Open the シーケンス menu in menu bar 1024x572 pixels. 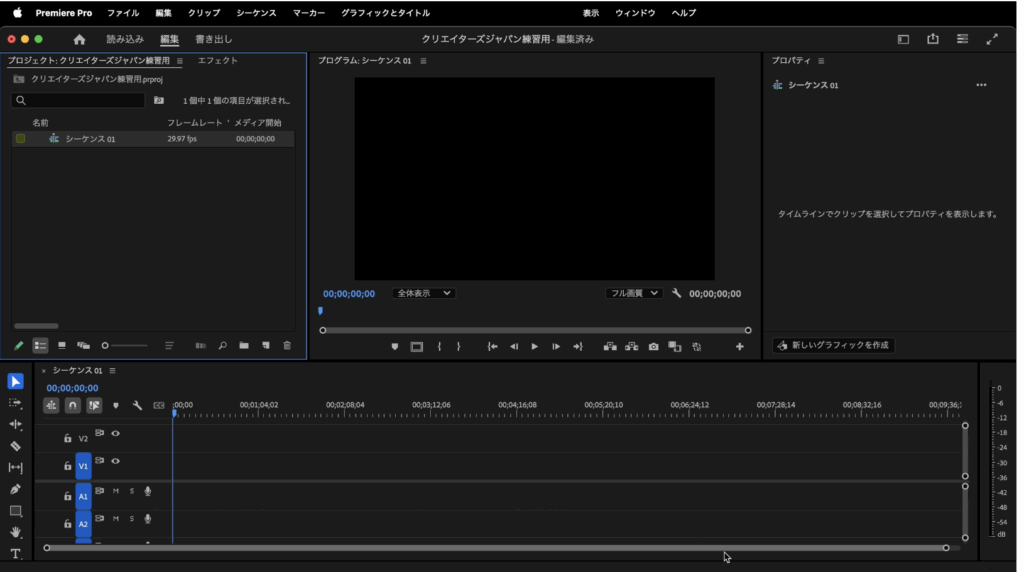pos(256,13)
